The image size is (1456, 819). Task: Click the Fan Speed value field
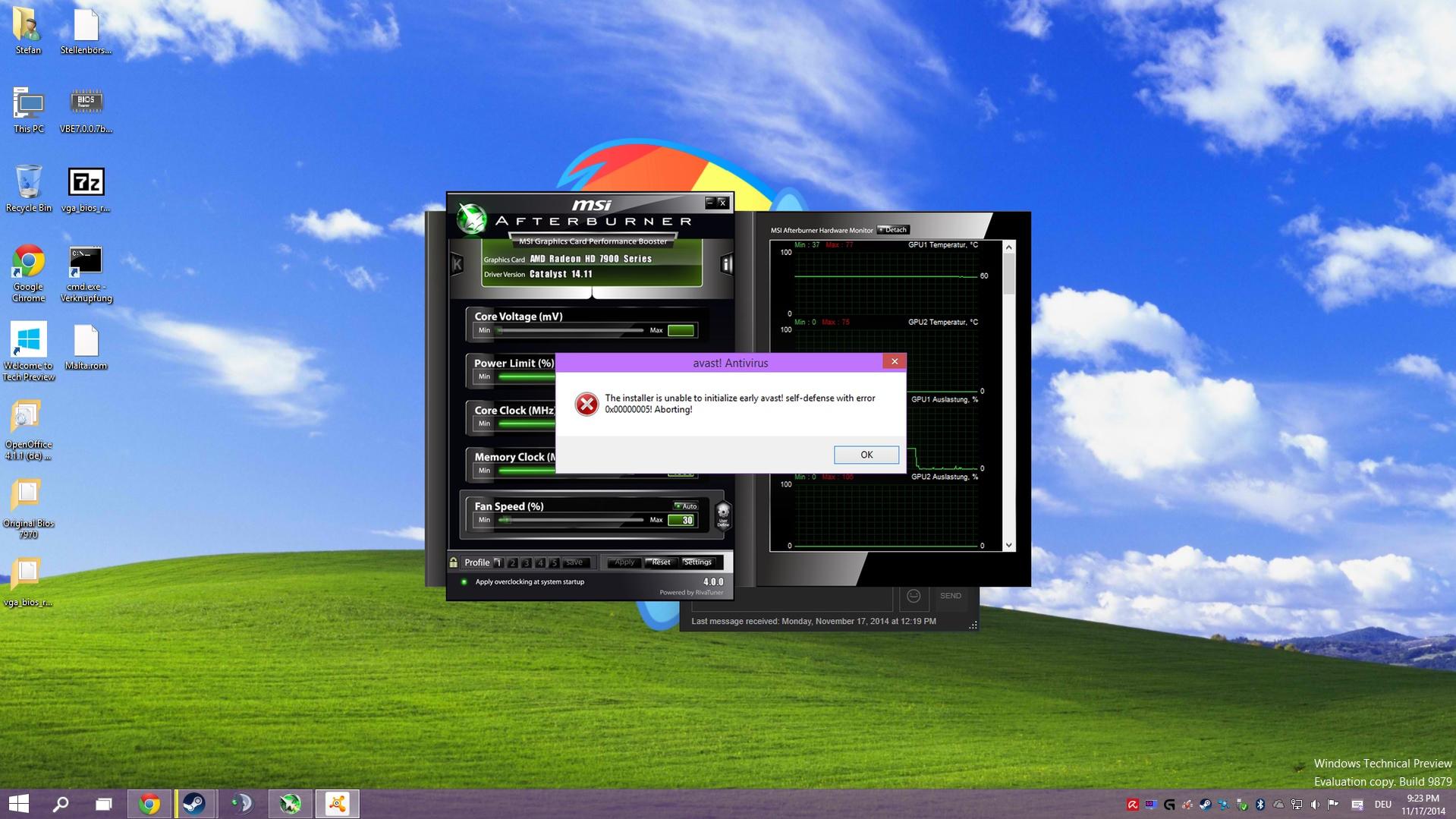(681, 520)
